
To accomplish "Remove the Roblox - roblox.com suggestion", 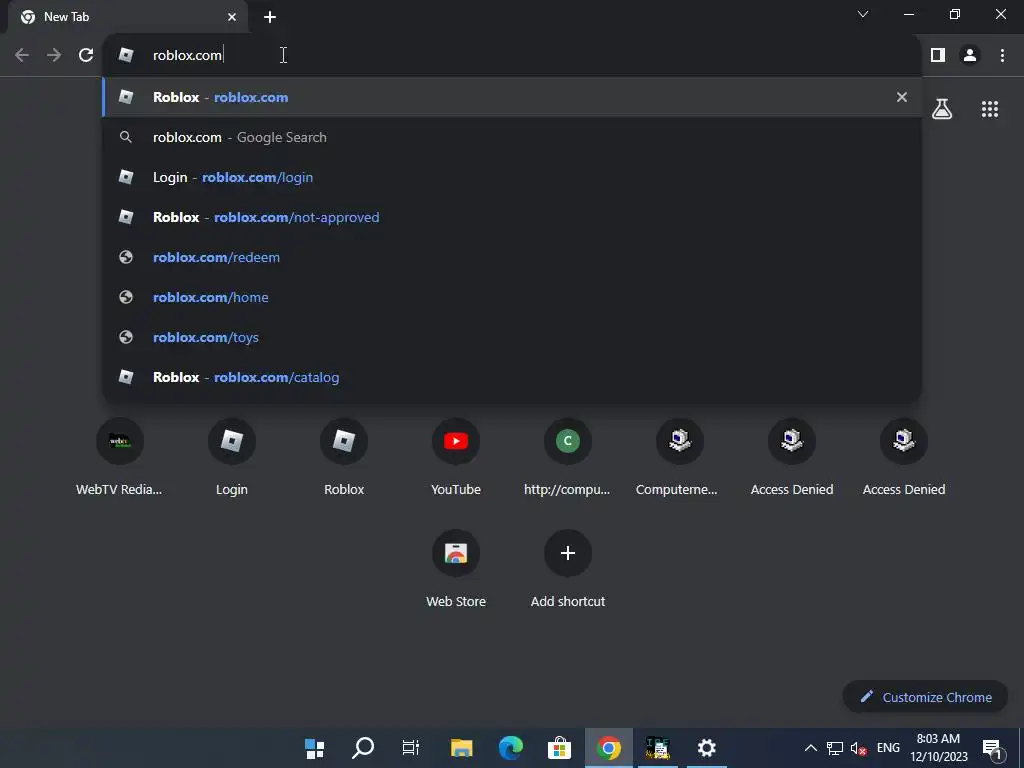I will 902,97.
